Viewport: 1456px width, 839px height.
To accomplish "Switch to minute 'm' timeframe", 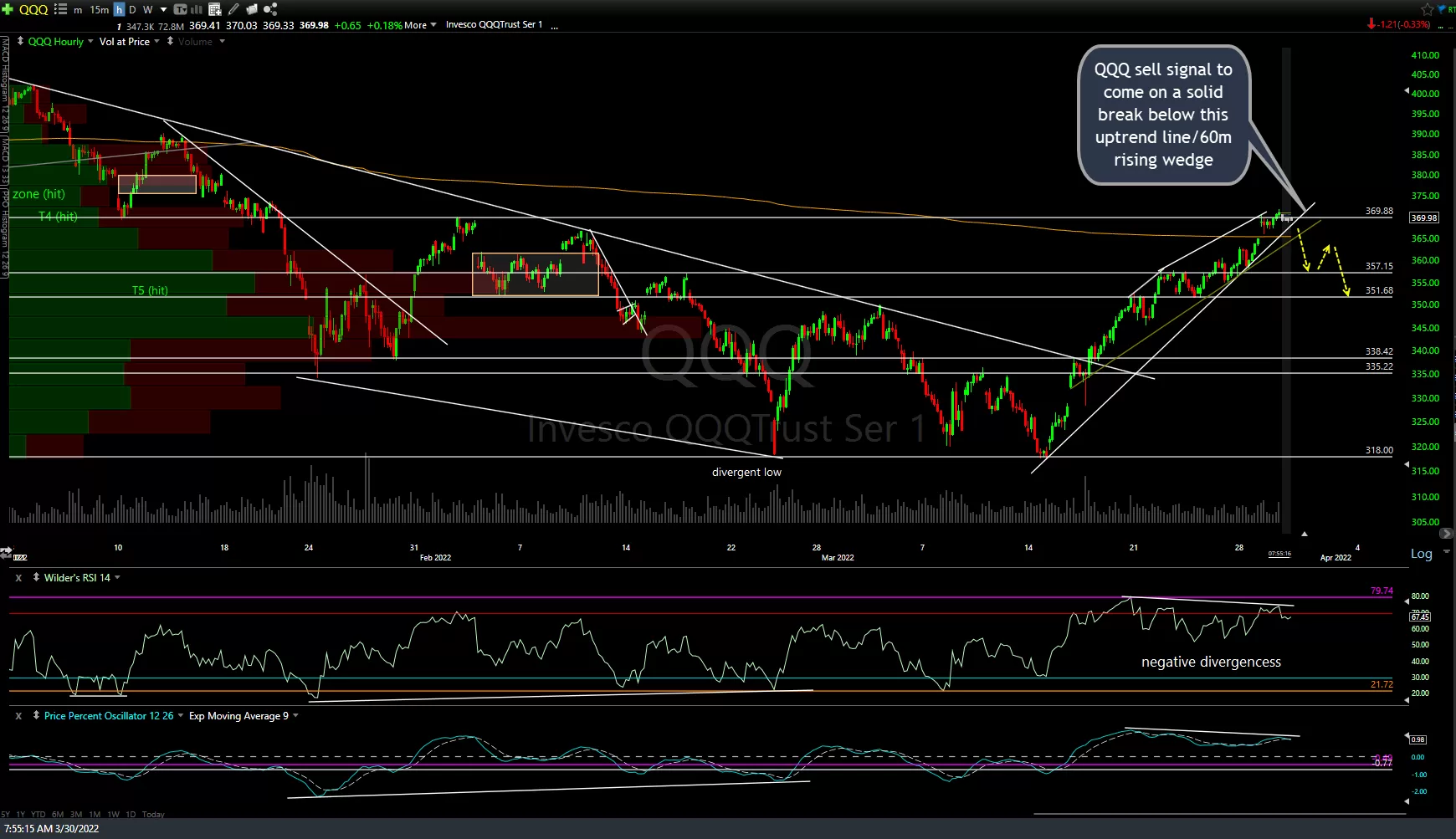I will pos(78,10).
